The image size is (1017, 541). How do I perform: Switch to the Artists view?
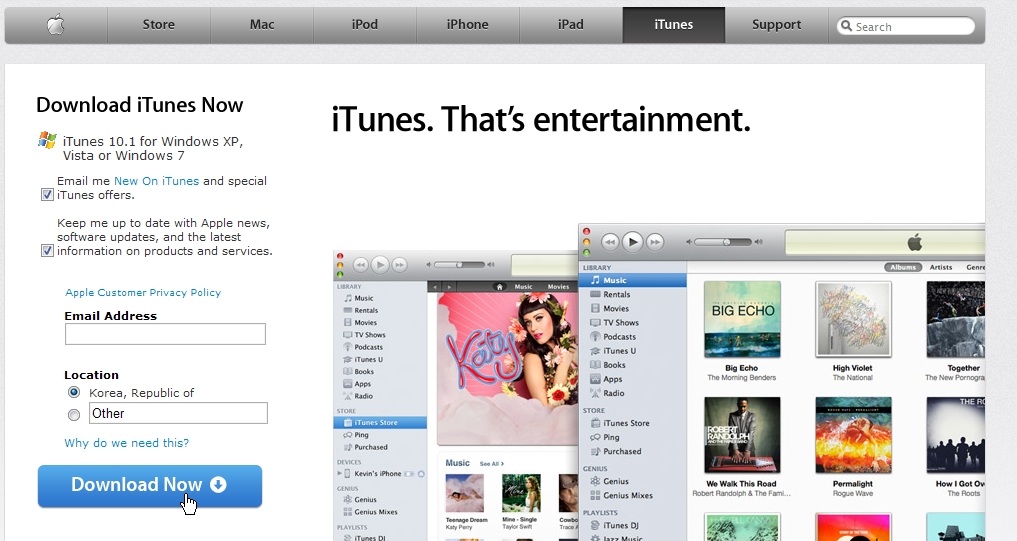941,267
